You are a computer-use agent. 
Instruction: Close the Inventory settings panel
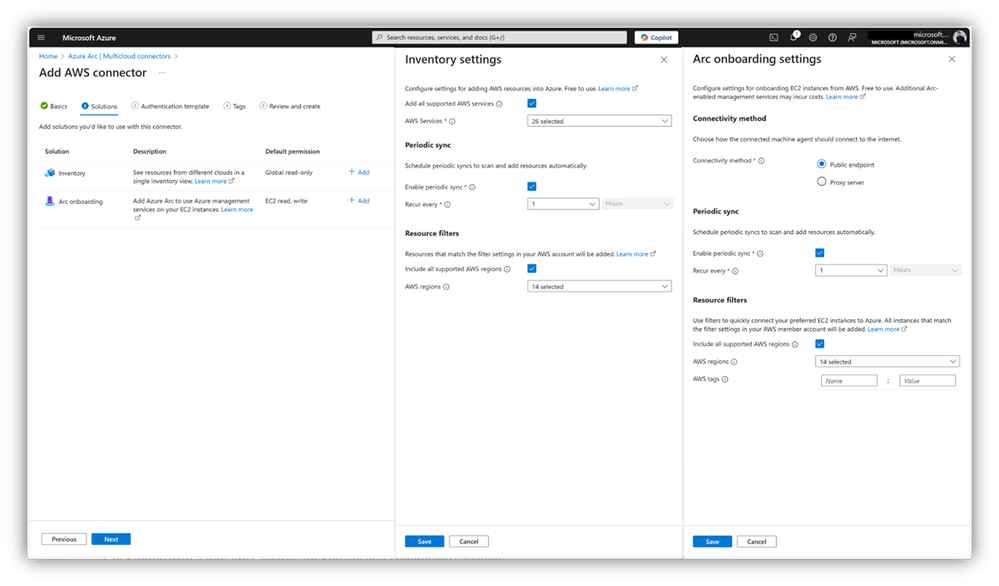(x=664, y=59)
